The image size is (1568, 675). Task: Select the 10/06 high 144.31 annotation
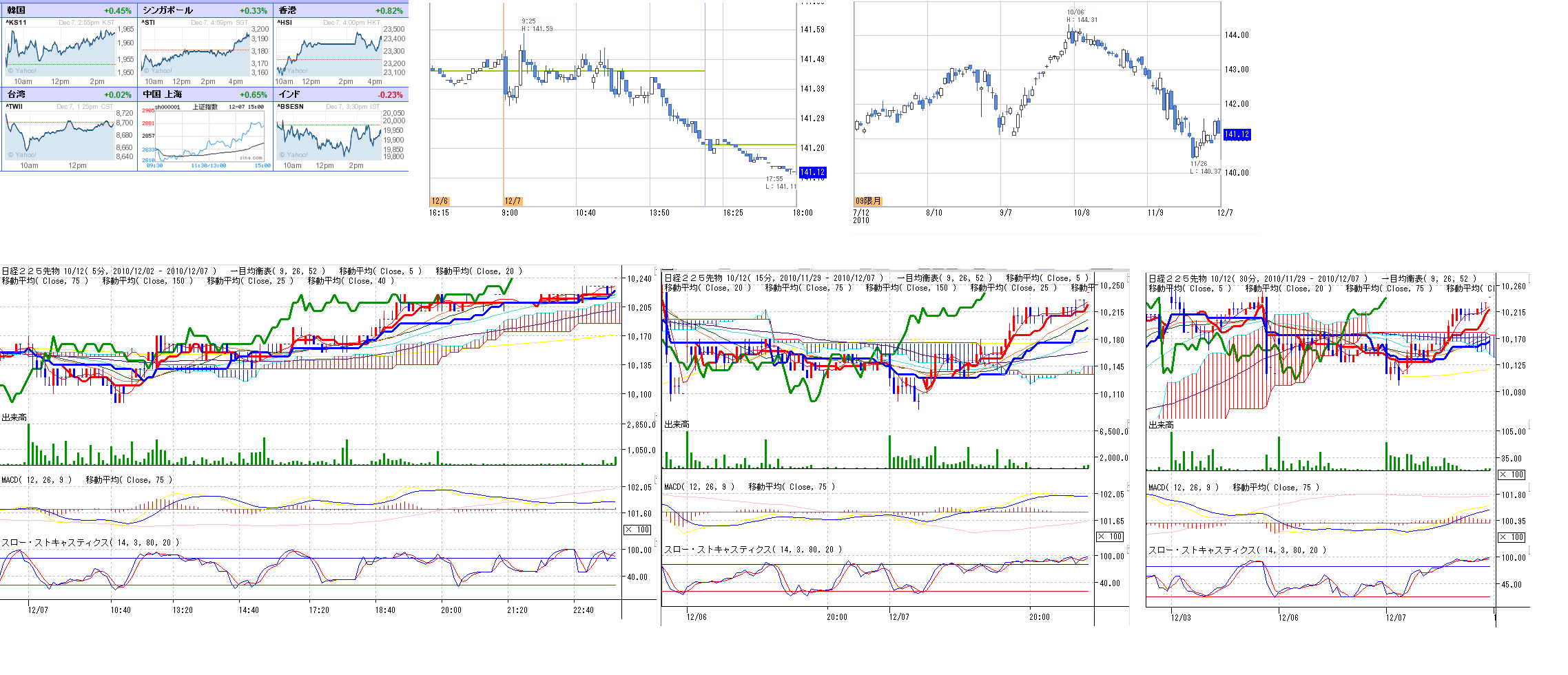pos(1082,16)
